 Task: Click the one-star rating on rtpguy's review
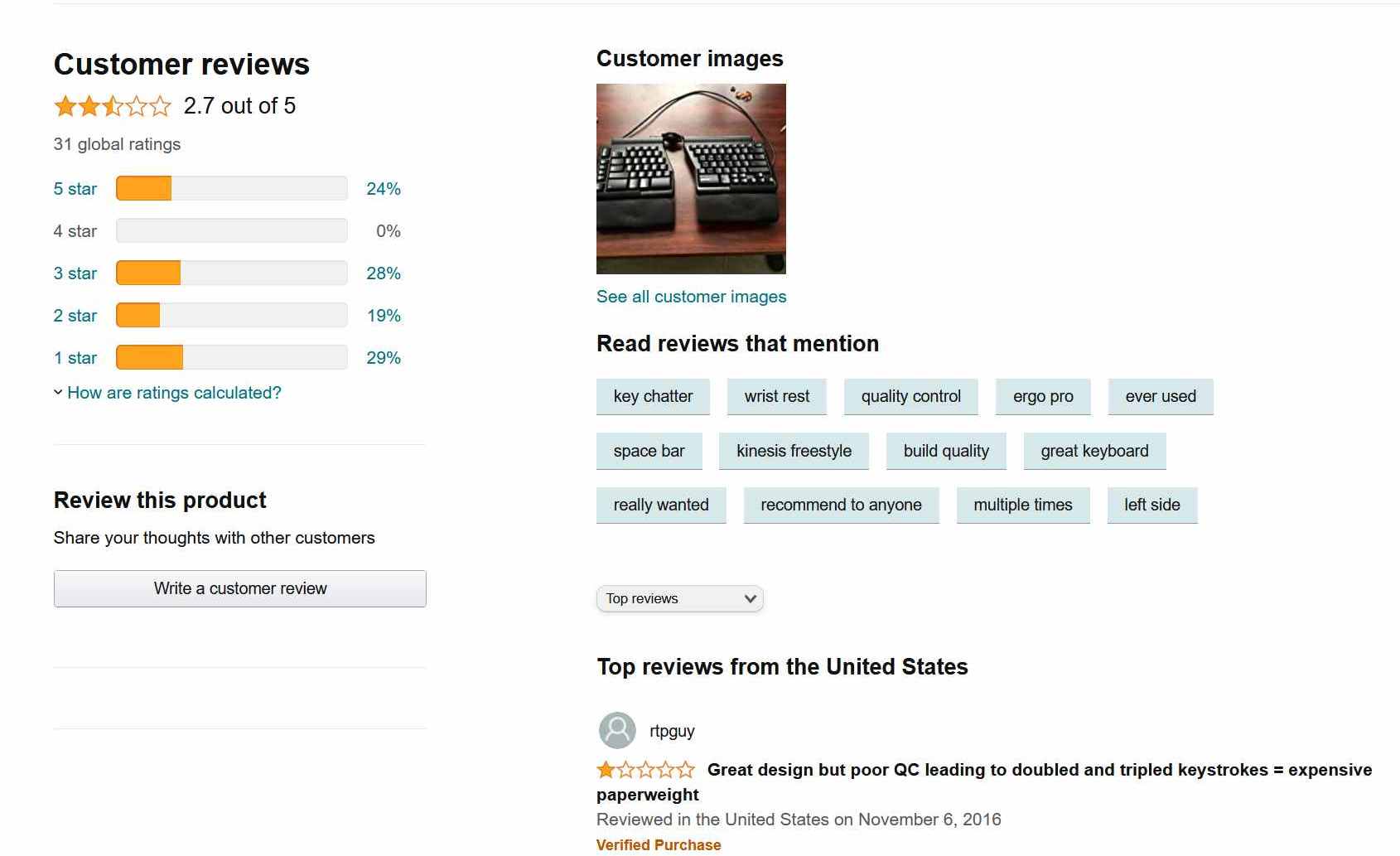[x=645, y=770]
